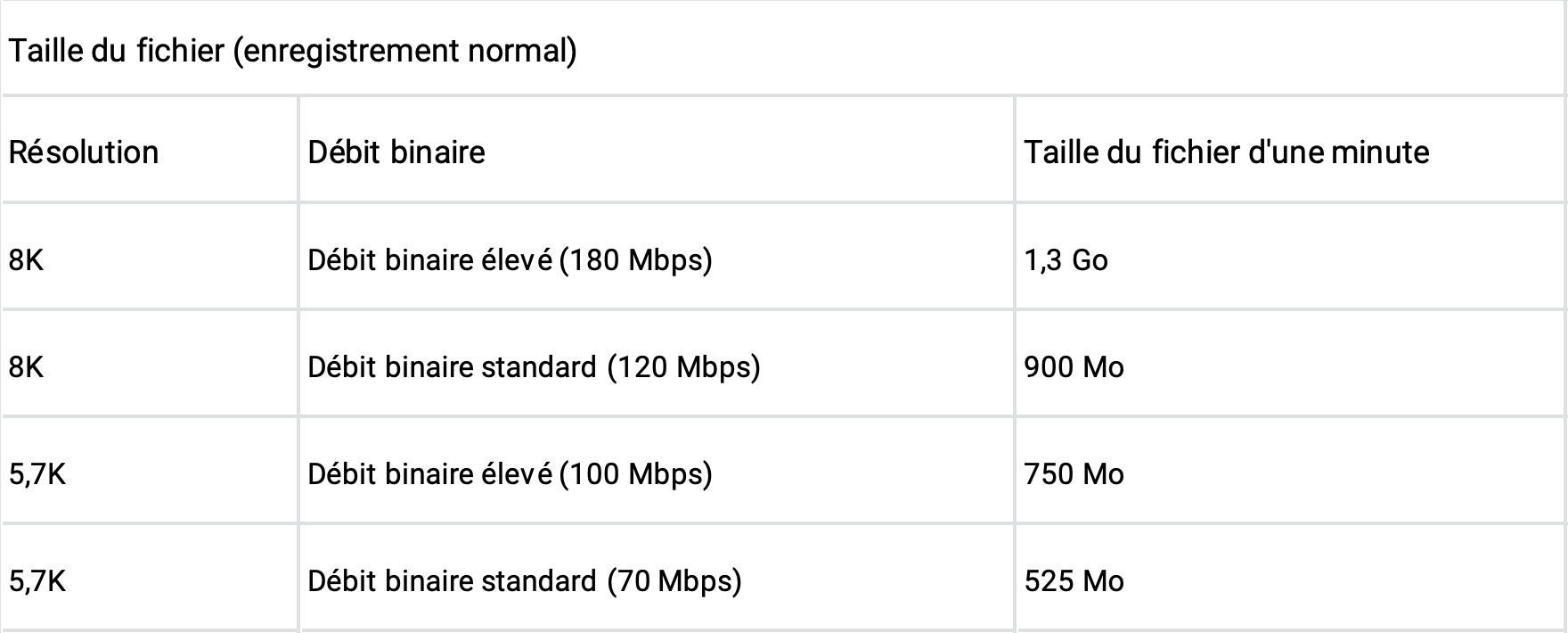1568x633 pixels.
Task: Select the 8K cell in the 180 Mbps row
Action: click(26, 260)
